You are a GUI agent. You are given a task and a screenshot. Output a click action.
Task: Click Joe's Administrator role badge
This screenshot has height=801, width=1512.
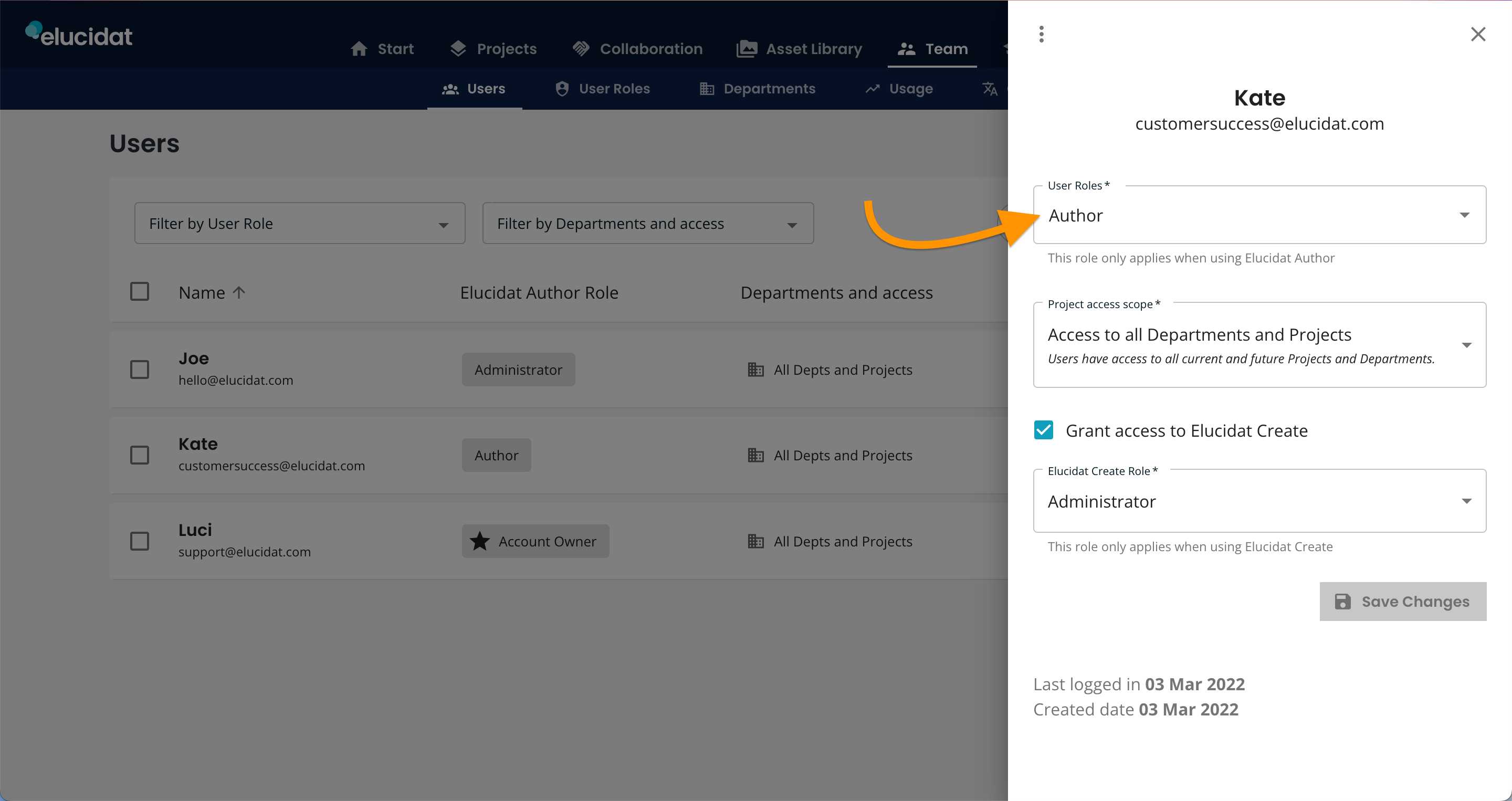(518, 370)
